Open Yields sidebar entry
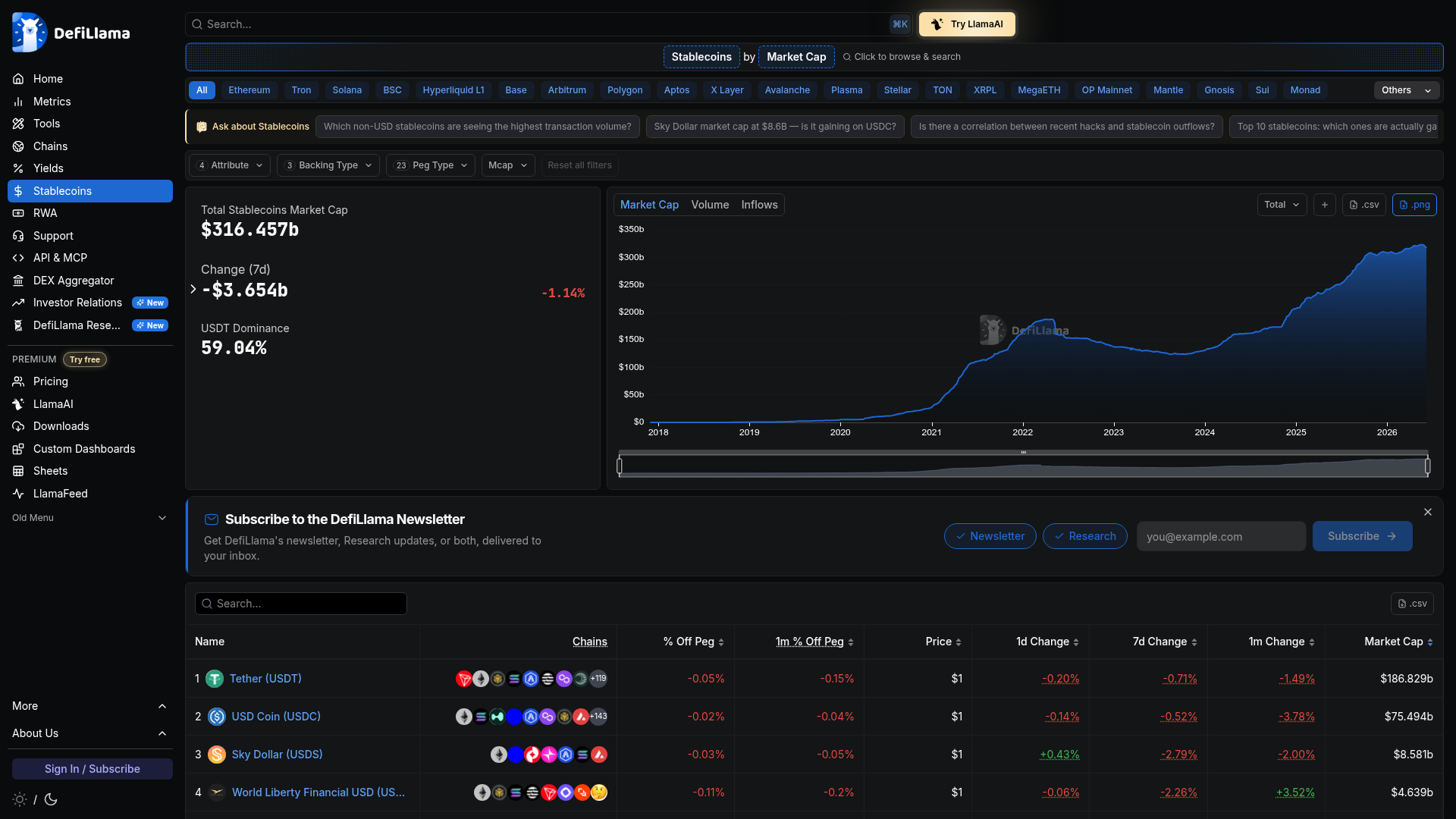 coord(90,168)
